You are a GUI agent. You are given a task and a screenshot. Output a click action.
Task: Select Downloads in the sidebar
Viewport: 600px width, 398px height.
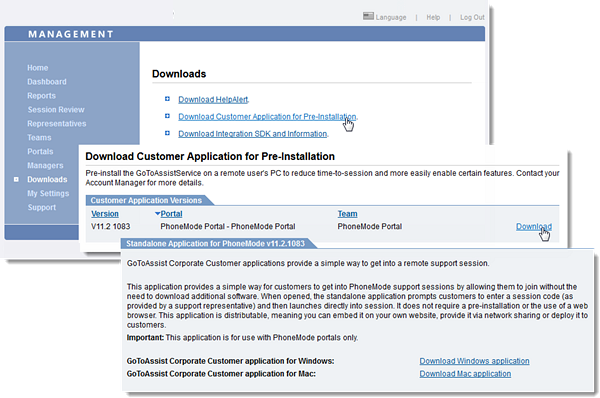(47, 179)
